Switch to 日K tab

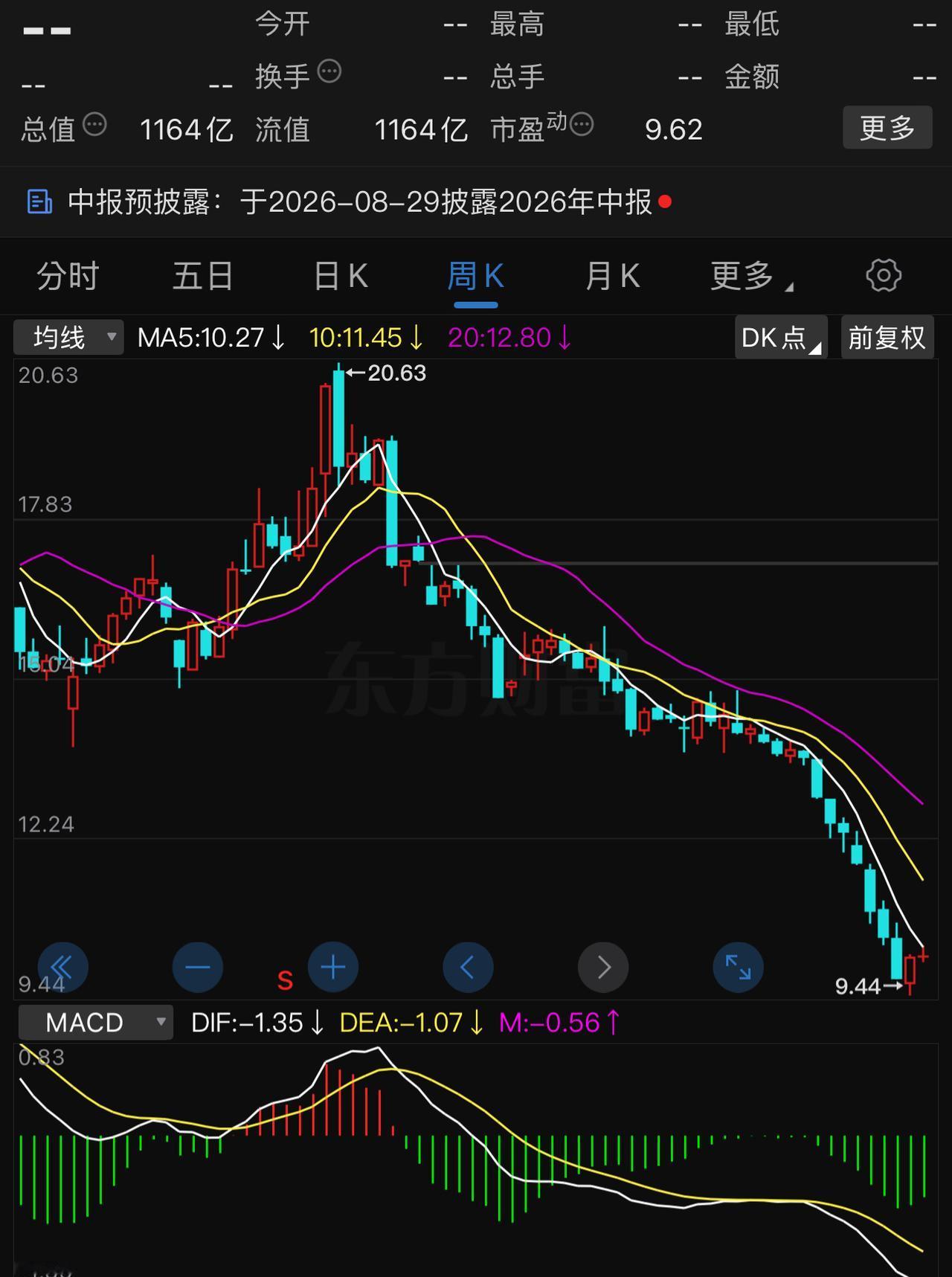tap(341, 276)
